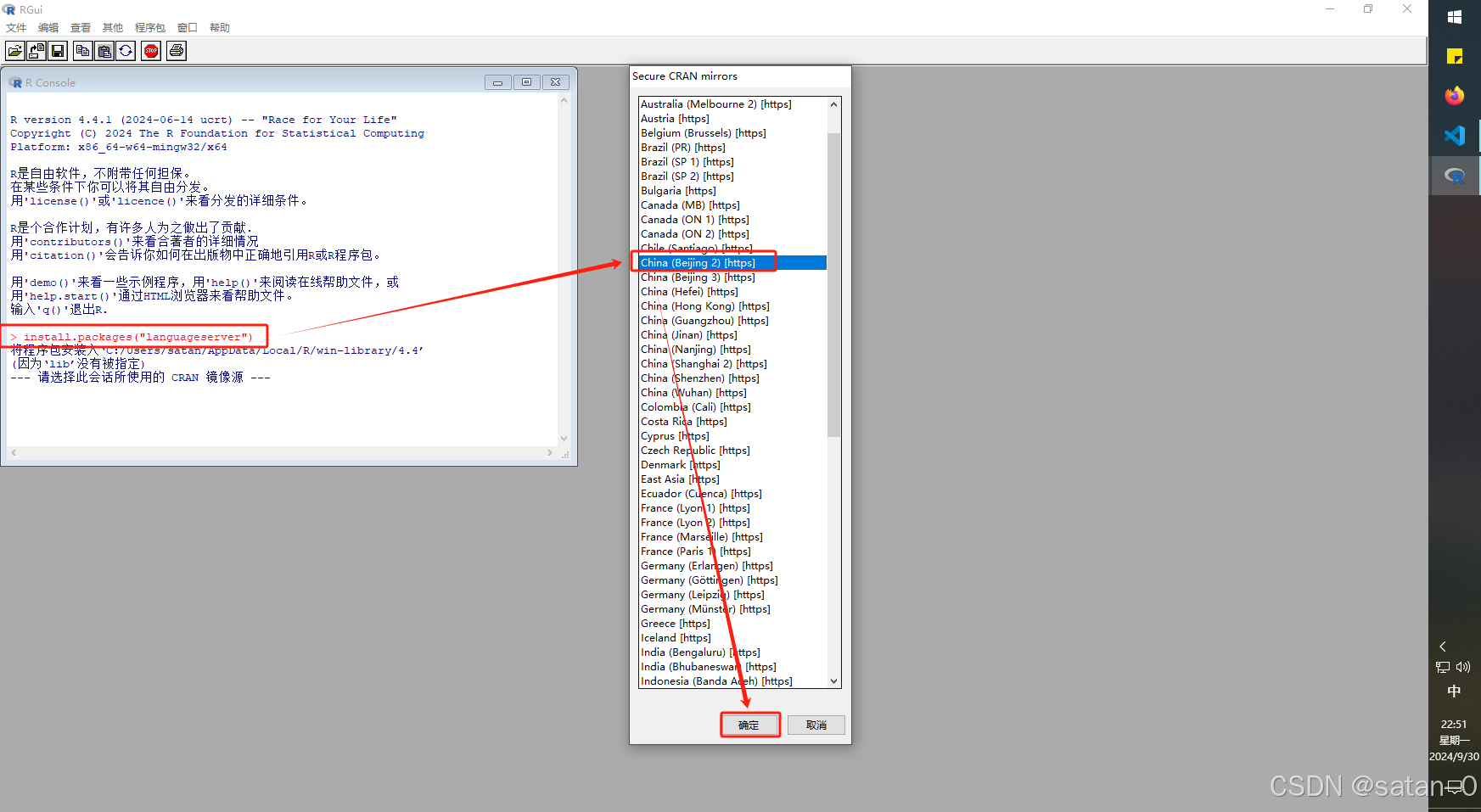Toggle the Chinese input method indicator
This screenshot has width=1481, height=812.
click(1454, 692)
